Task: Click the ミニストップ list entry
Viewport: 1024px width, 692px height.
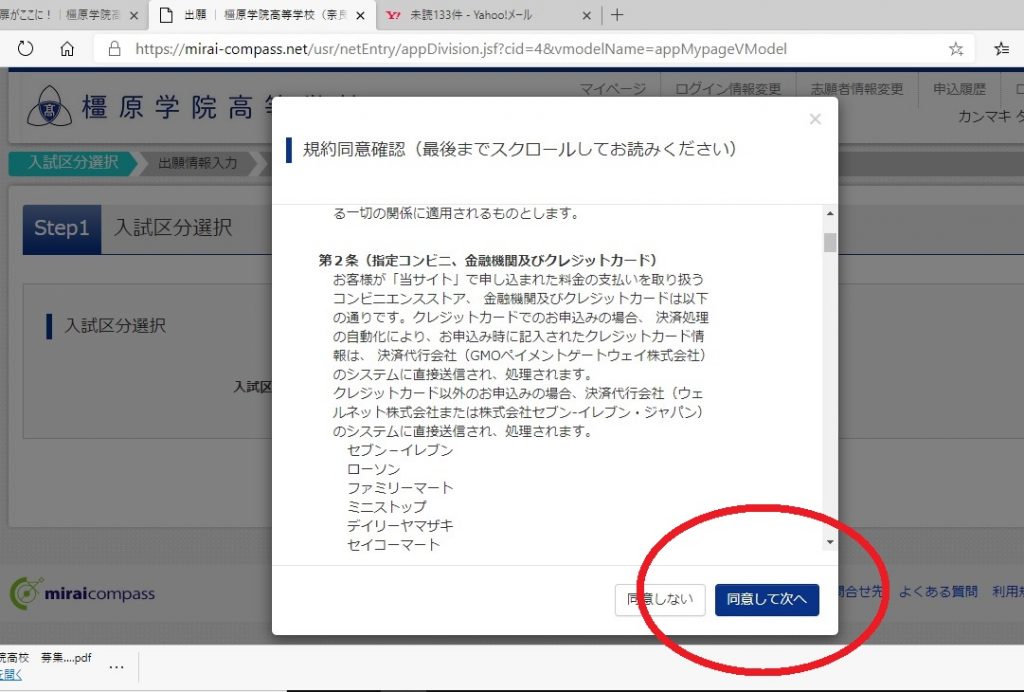Action: coord(387,507)
